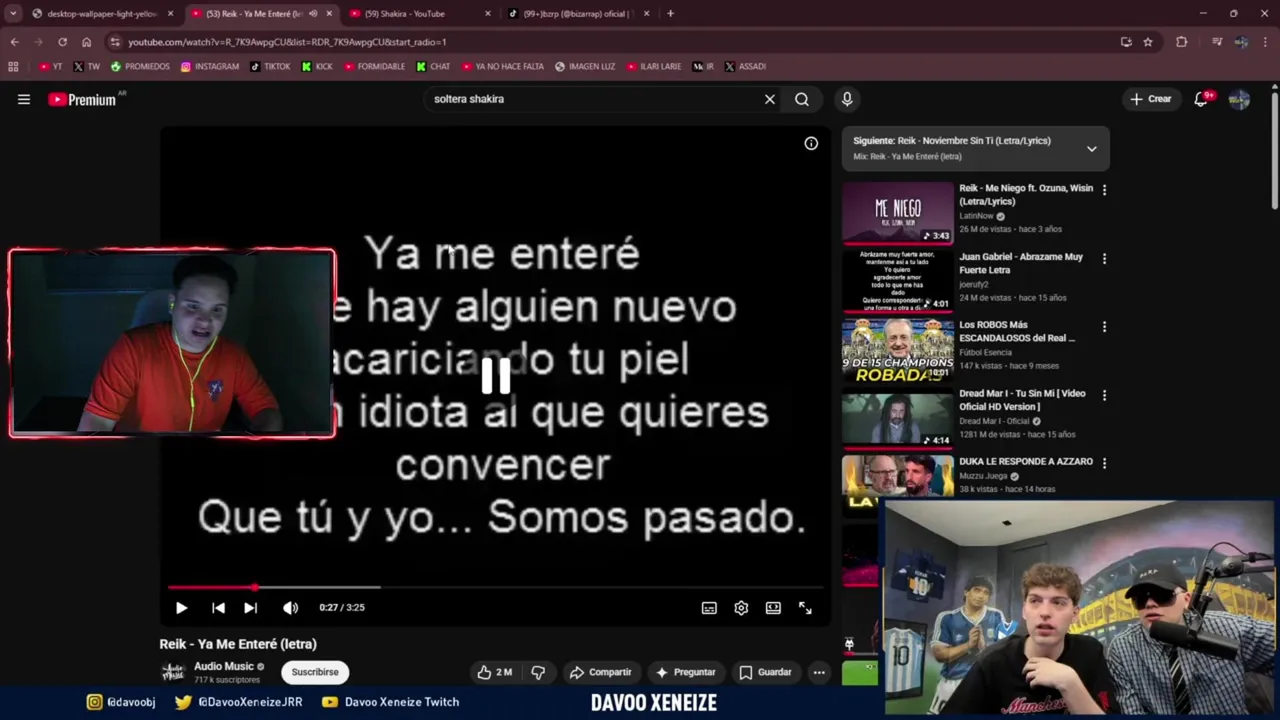Go to the browser home page

86,42
